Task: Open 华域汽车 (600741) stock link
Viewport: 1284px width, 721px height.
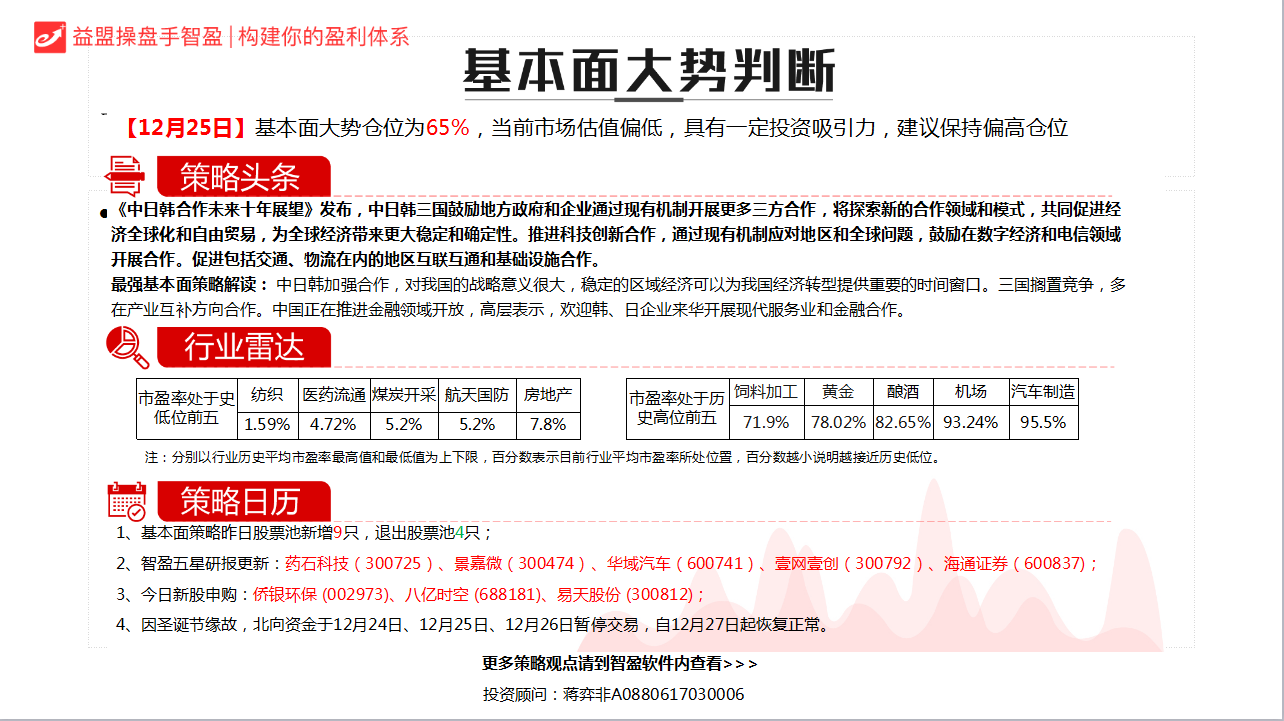Action: click(681, 564)
